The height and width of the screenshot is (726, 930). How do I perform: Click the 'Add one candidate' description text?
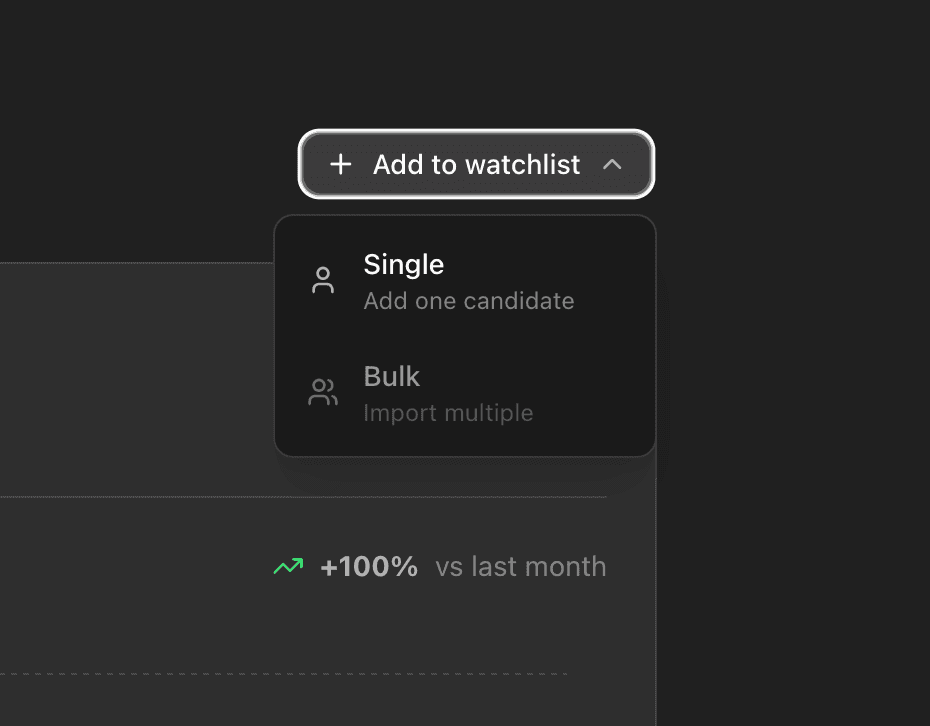pos(469,300)
